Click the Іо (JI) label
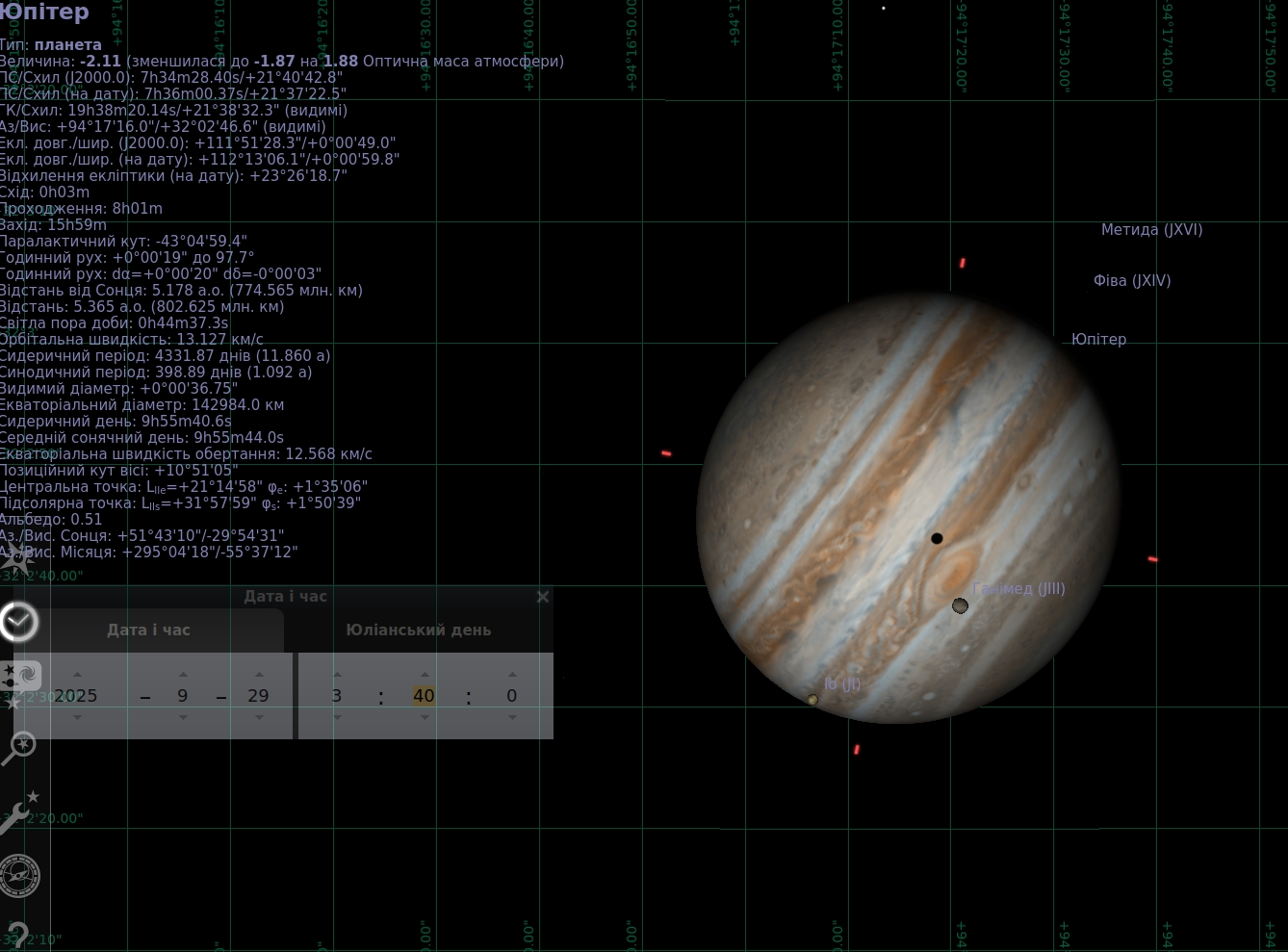 tap(842, 683)
